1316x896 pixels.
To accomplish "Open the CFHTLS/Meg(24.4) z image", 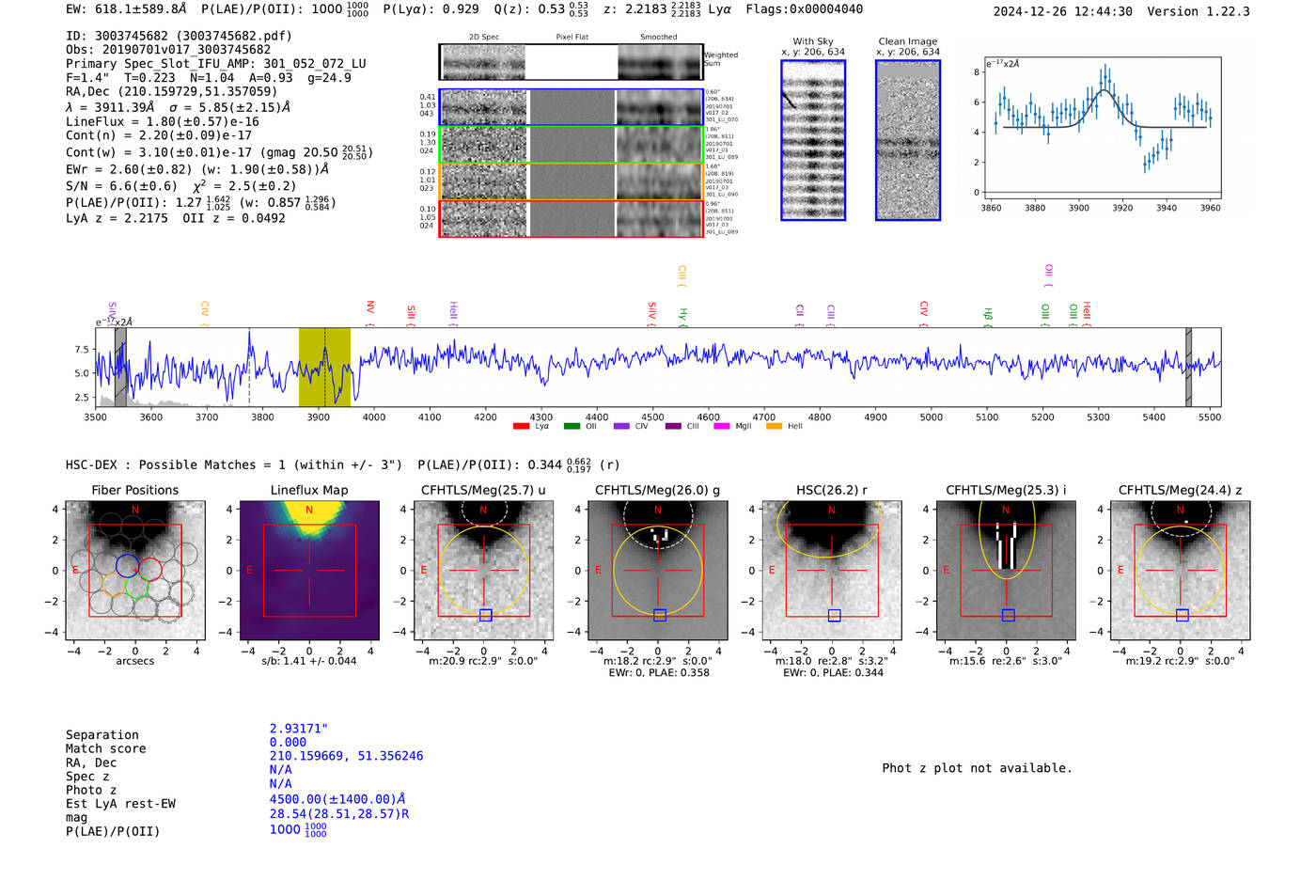I will point(1181,571).
